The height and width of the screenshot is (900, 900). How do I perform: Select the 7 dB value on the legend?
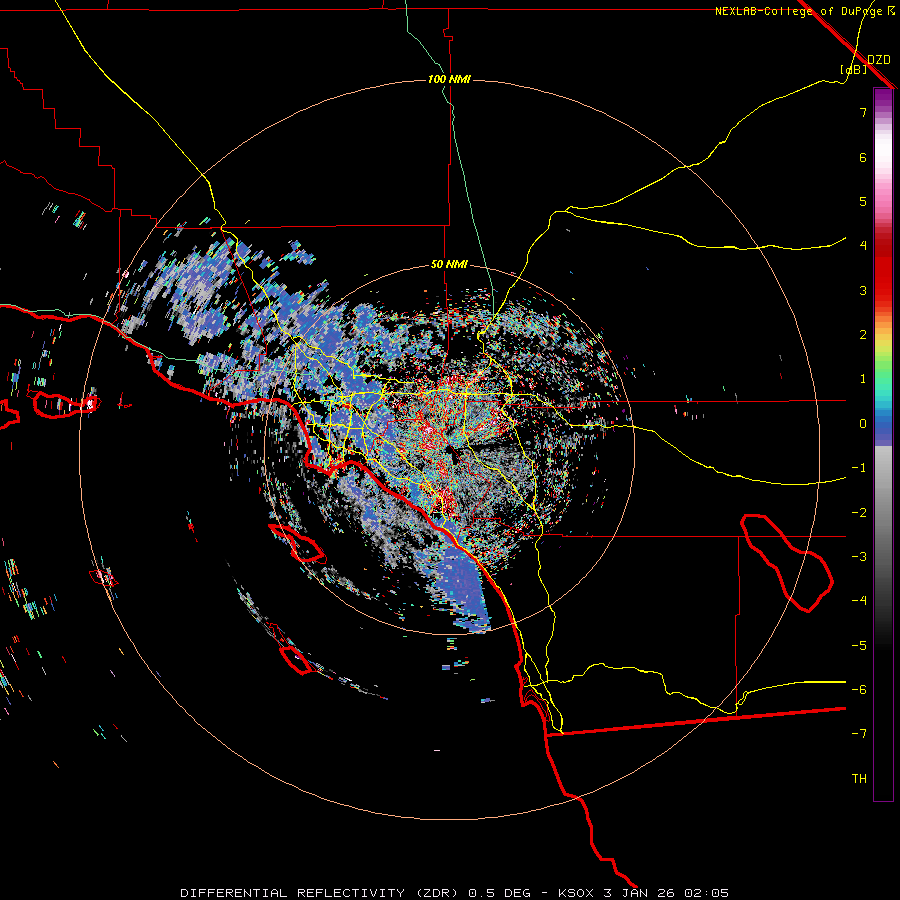[x=863, y=112]
